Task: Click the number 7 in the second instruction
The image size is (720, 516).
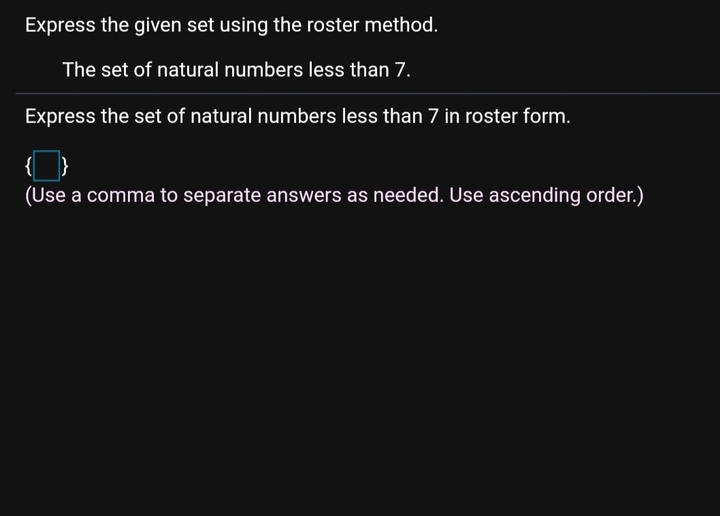Action: [x=433, y=116]
